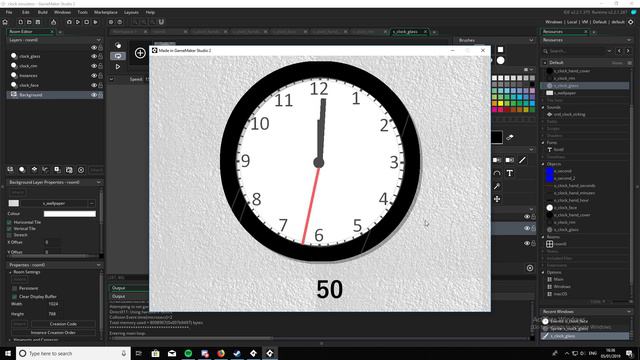The width and height of the screenshot is (640, 360).
Task: Collapse the Resources panel chevron
Action: pyautogui.click(x=629, y=40)
